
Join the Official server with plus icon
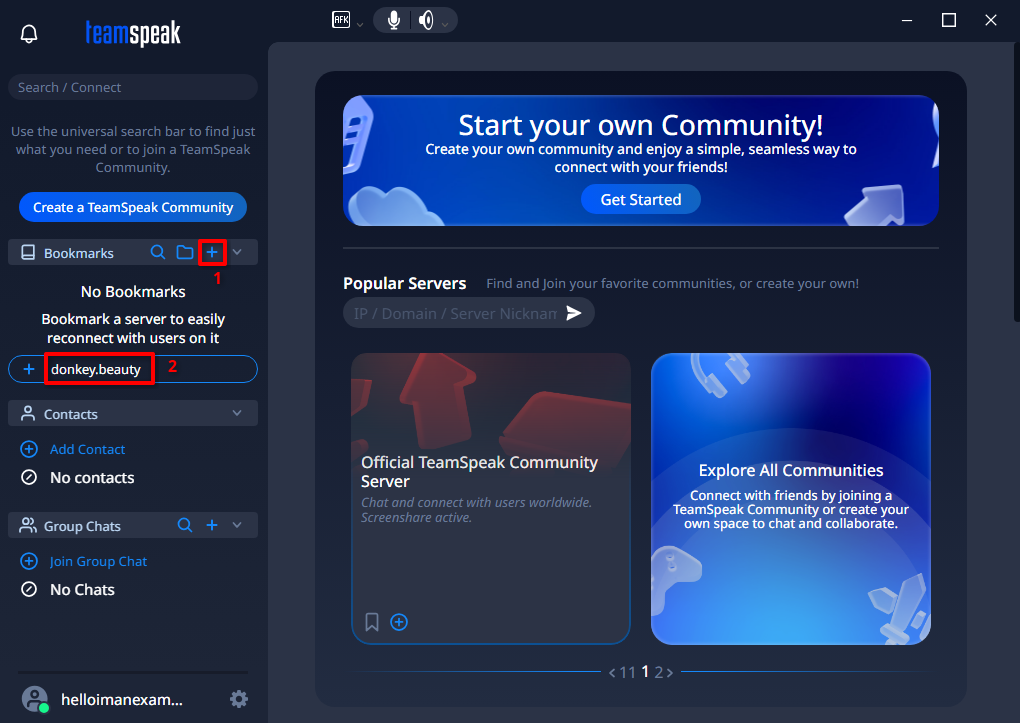(x=399, y=622)
